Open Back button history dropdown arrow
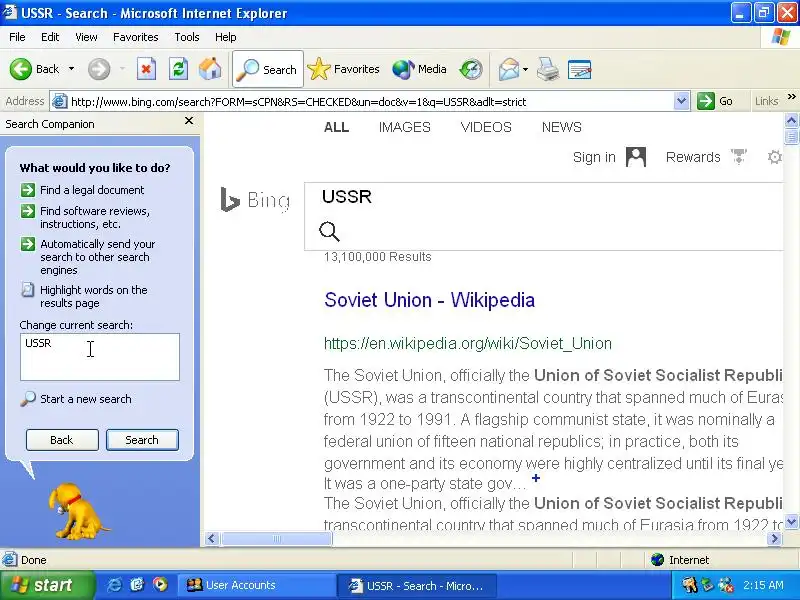The width and height of the screenshot is (800, 600). tap(71, 69)
